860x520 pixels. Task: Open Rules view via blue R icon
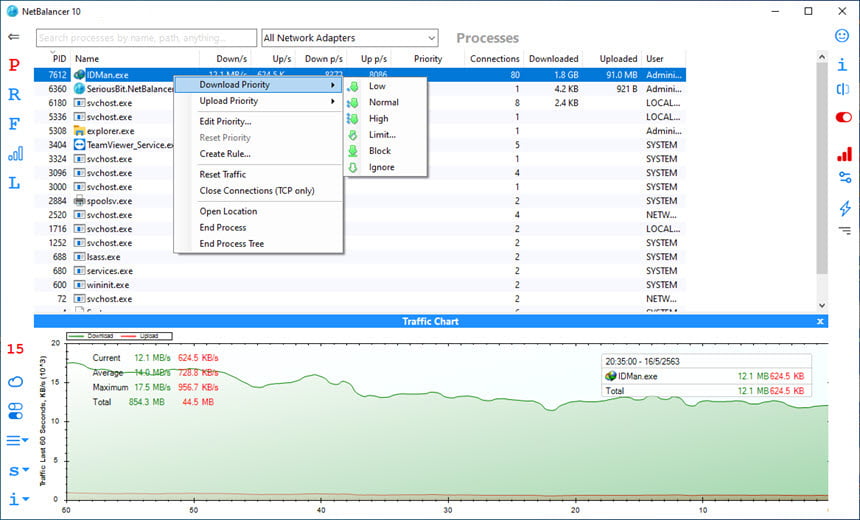coord(15,94)
